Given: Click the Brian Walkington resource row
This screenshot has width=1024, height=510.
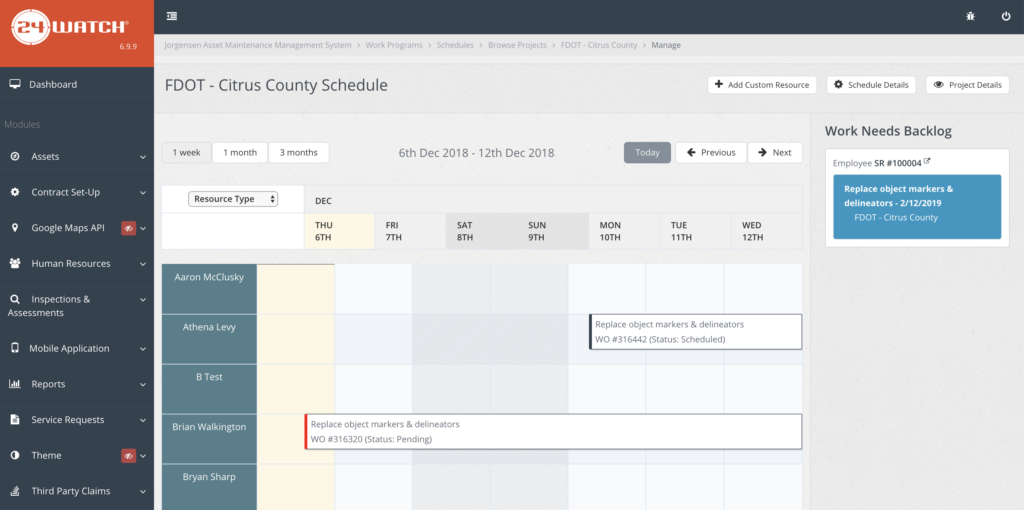Looking at the screenshot, I should [x=209, y=439].
